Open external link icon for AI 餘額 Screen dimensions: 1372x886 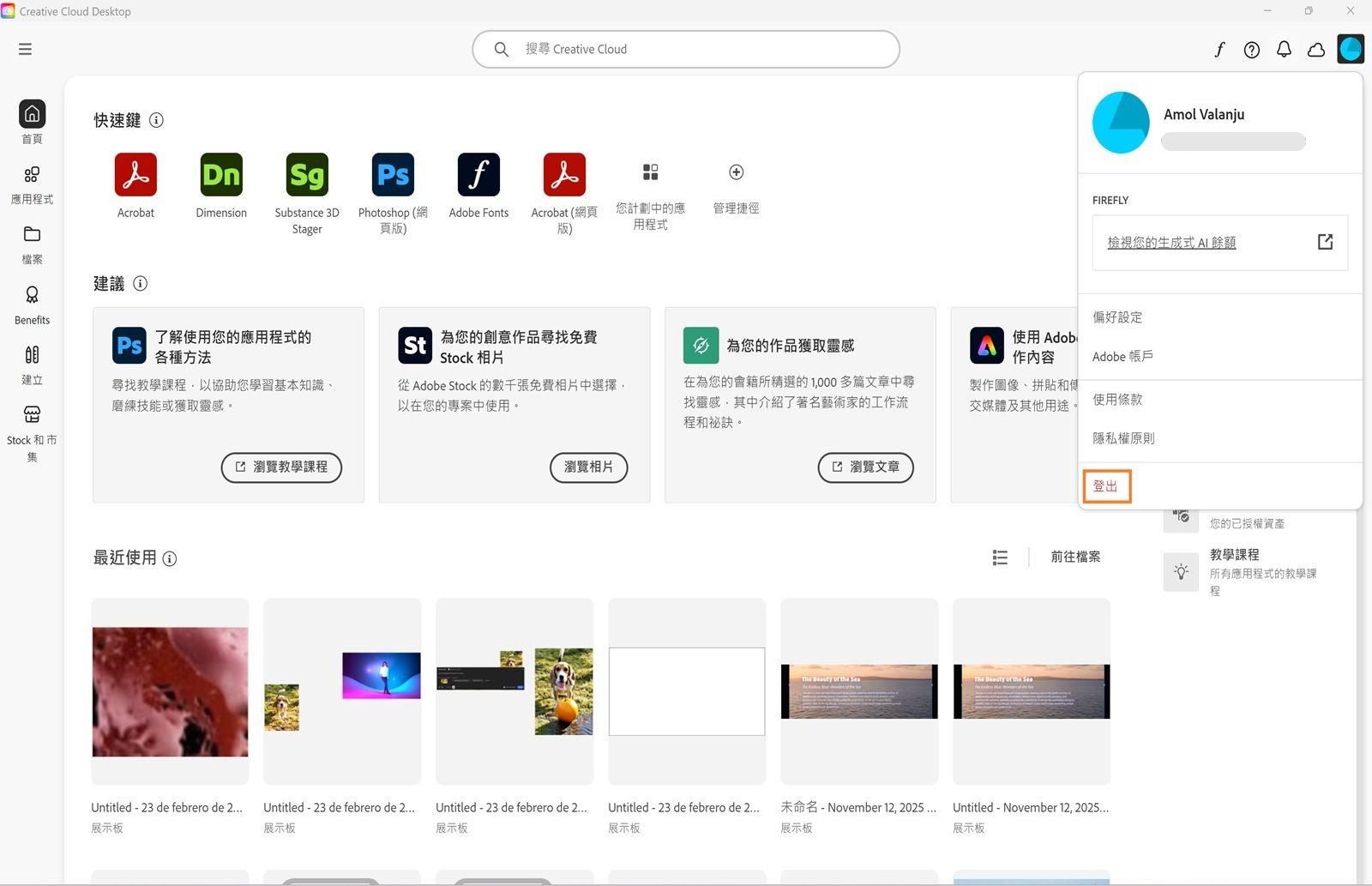click(x=1325, y=242)
